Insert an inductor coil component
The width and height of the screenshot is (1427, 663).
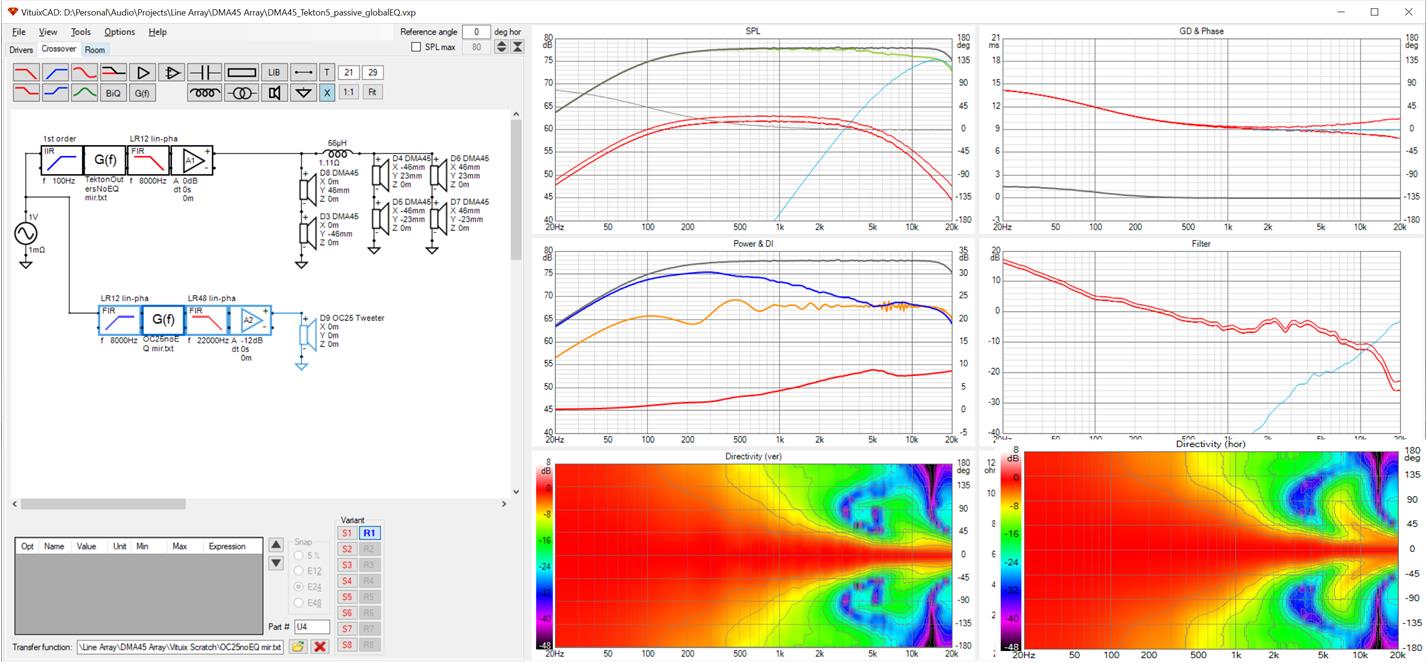point(205,93)
